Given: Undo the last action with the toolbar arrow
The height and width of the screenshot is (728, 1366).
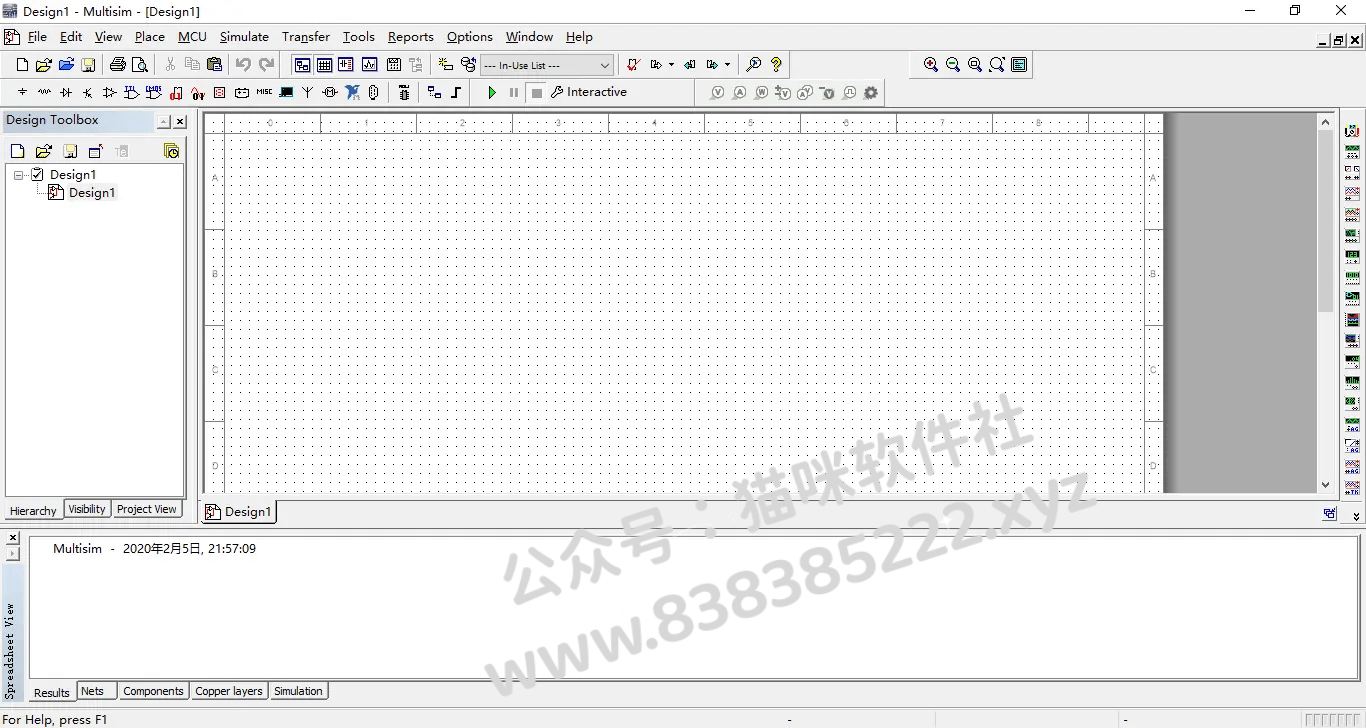Looking at the screenshot, I should pos(243,65).
